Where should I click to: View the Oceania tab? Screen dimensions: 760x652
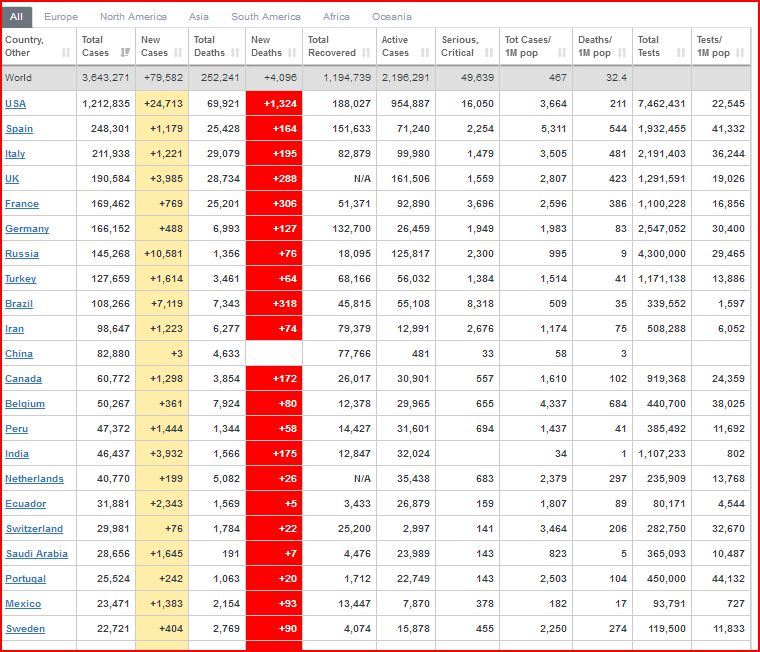pos(392,17)
